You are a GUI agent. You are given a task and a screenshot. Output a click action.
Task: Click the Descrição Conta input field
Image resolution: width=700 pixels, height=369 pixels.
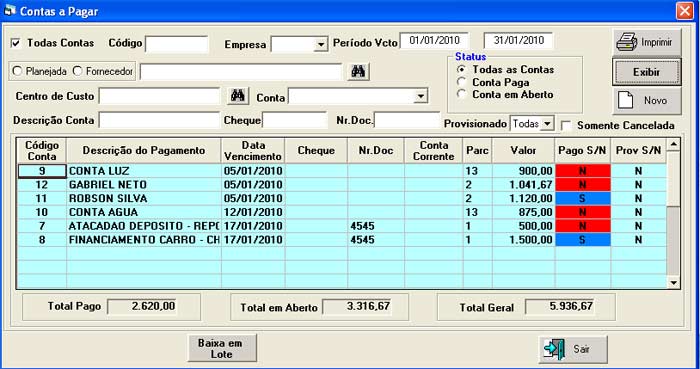(x=160, y=120)
